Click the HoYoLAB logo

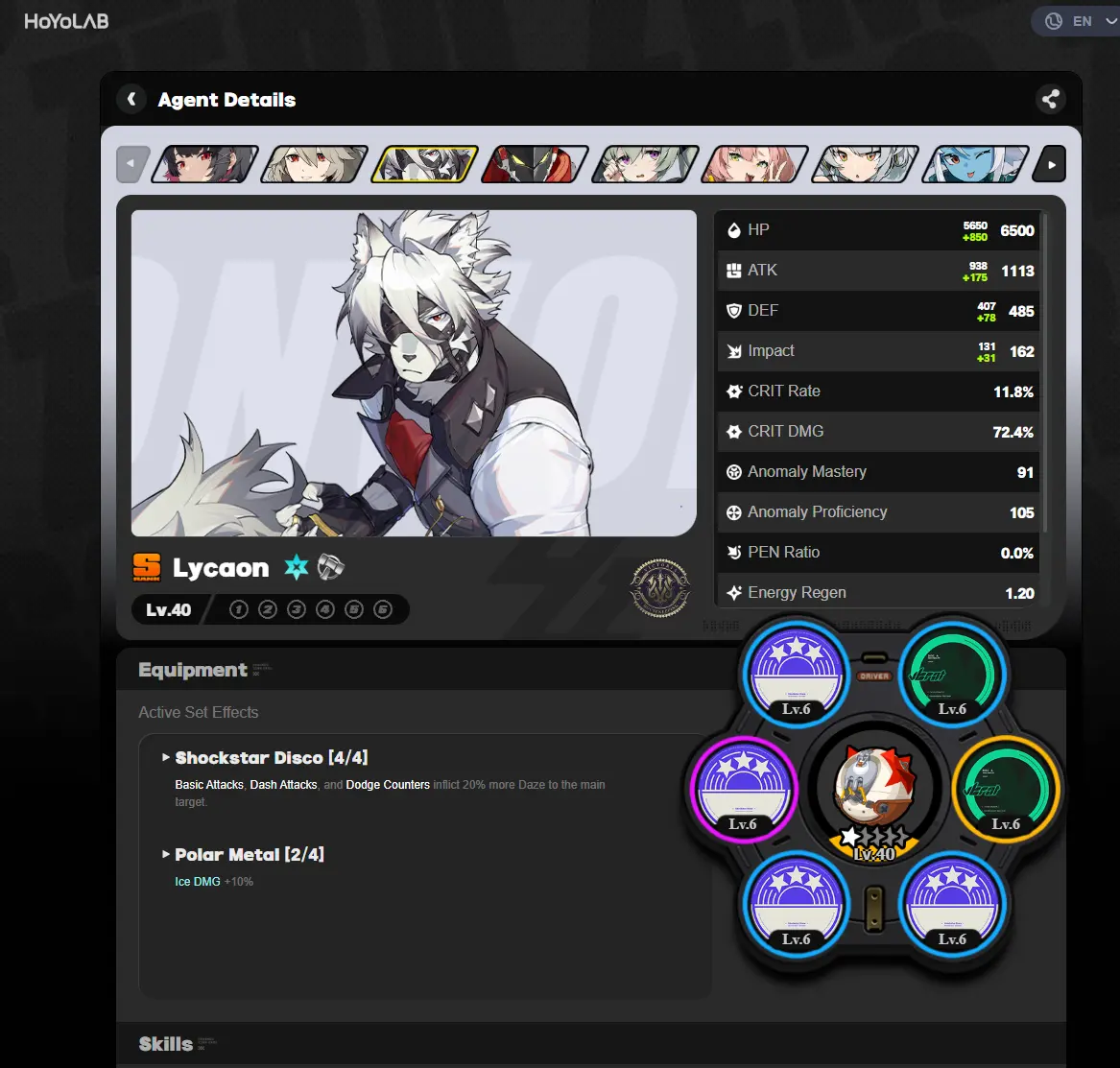[x=66, y=21]
